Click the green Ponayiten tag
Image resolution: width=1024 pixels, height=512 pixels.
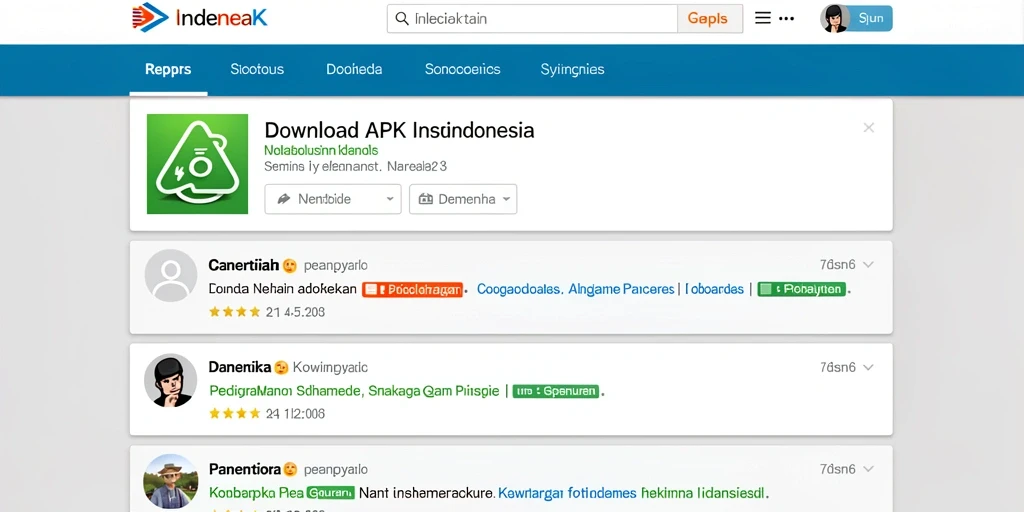(801, 289)
